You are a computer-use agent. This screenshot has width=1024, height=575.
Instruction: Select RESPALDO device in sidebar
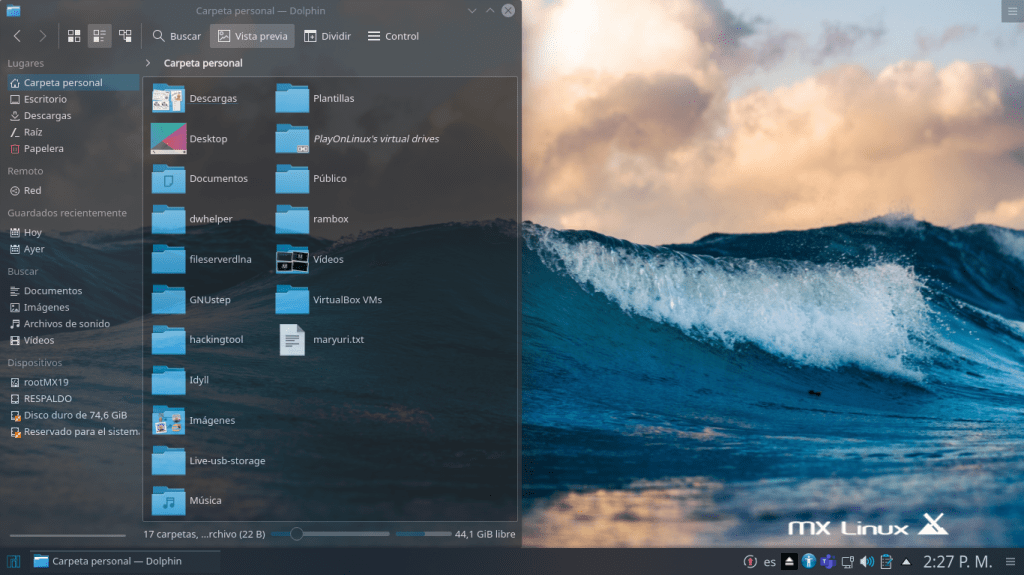[47, 398]
